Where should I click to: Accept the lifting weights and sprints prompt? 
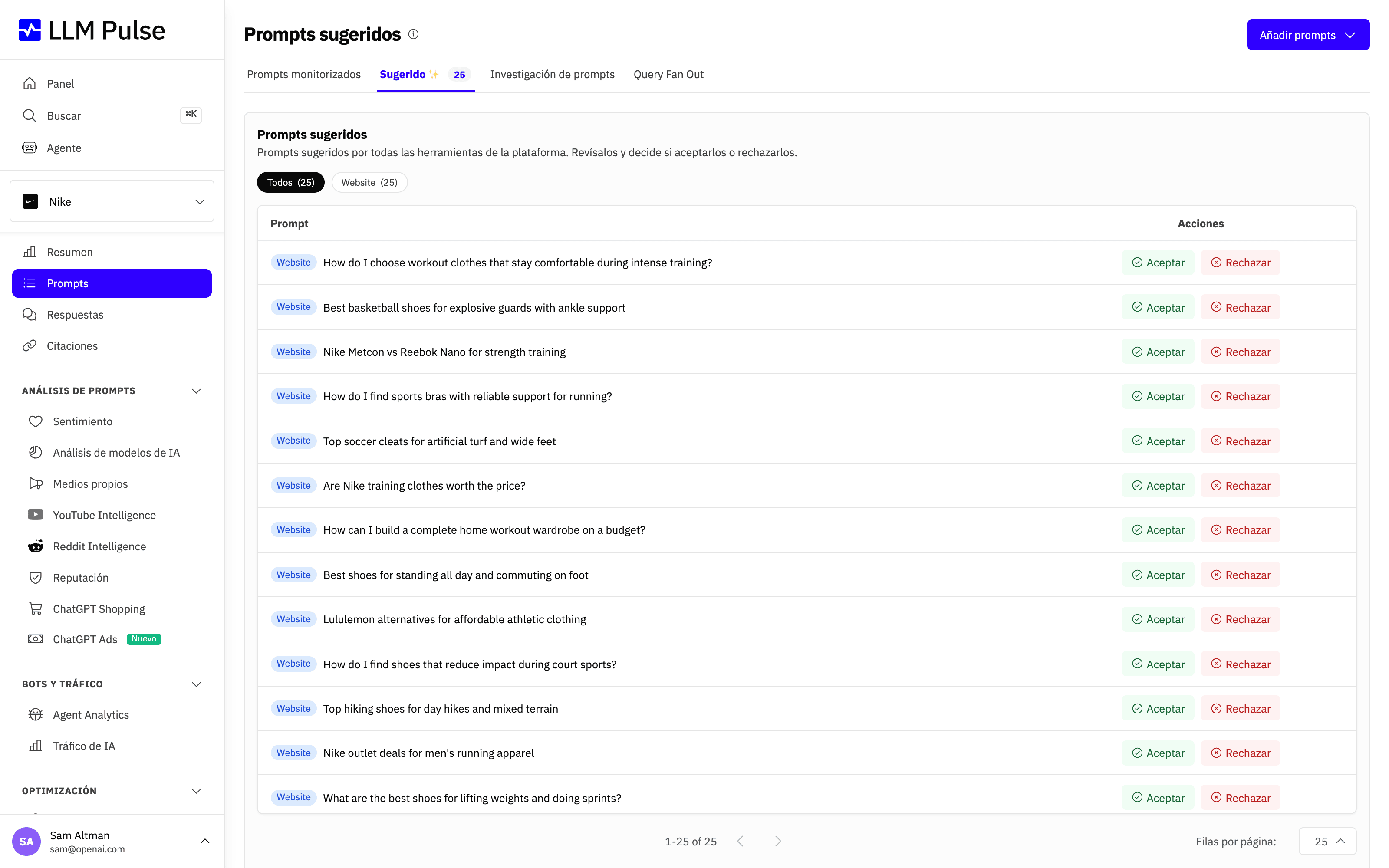pos(1158,798)
